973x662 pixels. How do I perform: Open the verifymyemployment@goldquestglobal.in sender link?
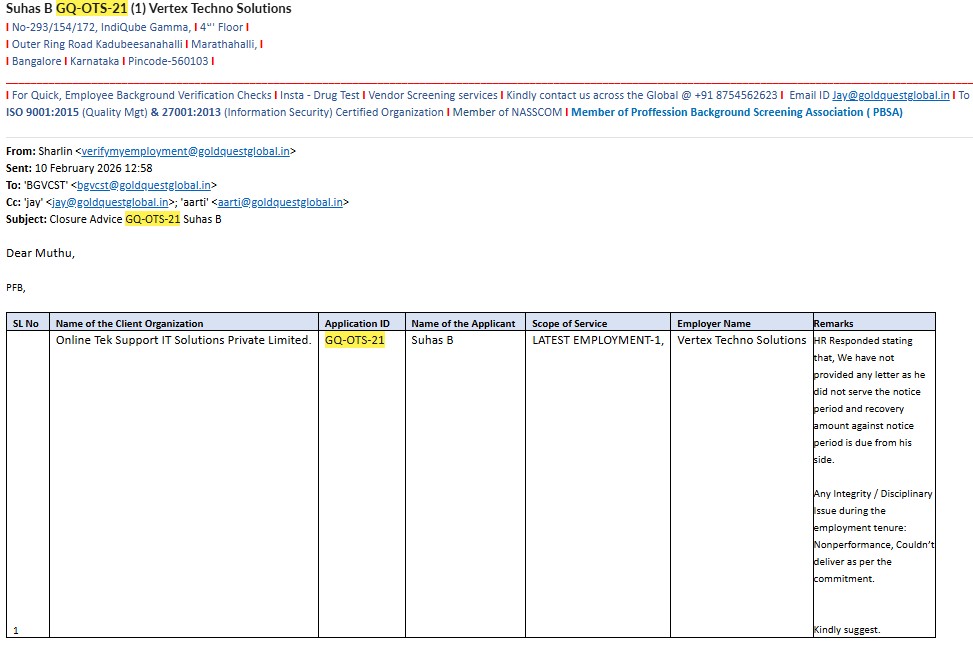pyautogui.click(x=186, y=151)
